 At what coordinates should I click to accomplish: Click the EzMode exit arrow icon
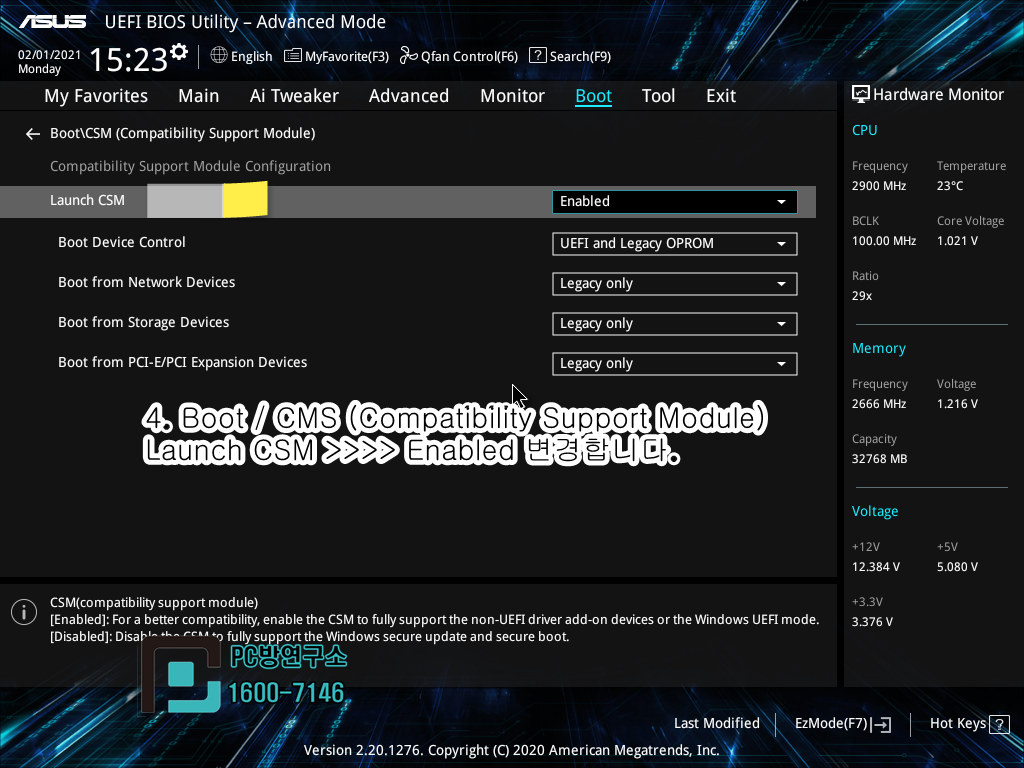[x=881, y=724]
